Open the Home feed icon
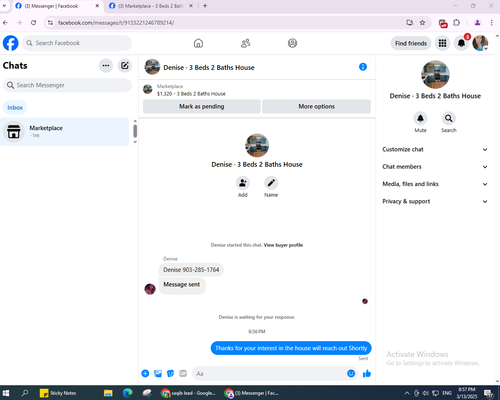 [x=198, y=43]
